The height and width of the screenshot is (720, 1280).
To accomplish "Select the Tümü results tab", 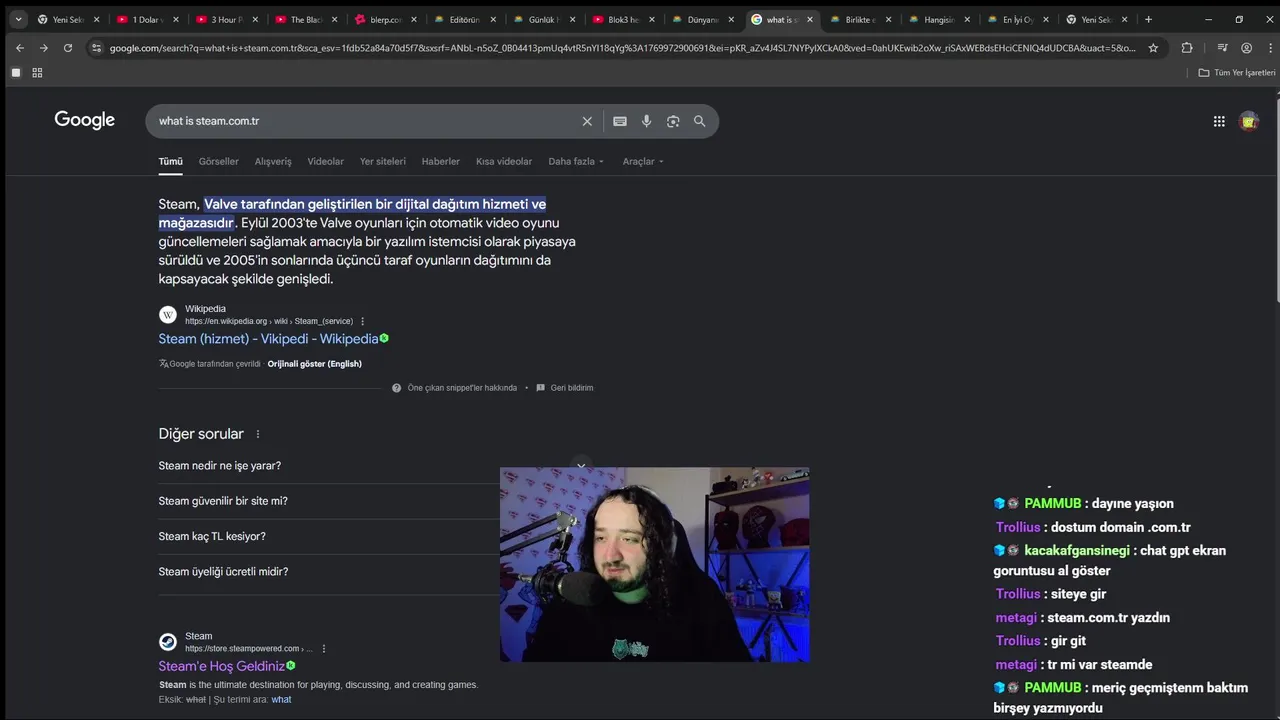I will click(170, 161).
